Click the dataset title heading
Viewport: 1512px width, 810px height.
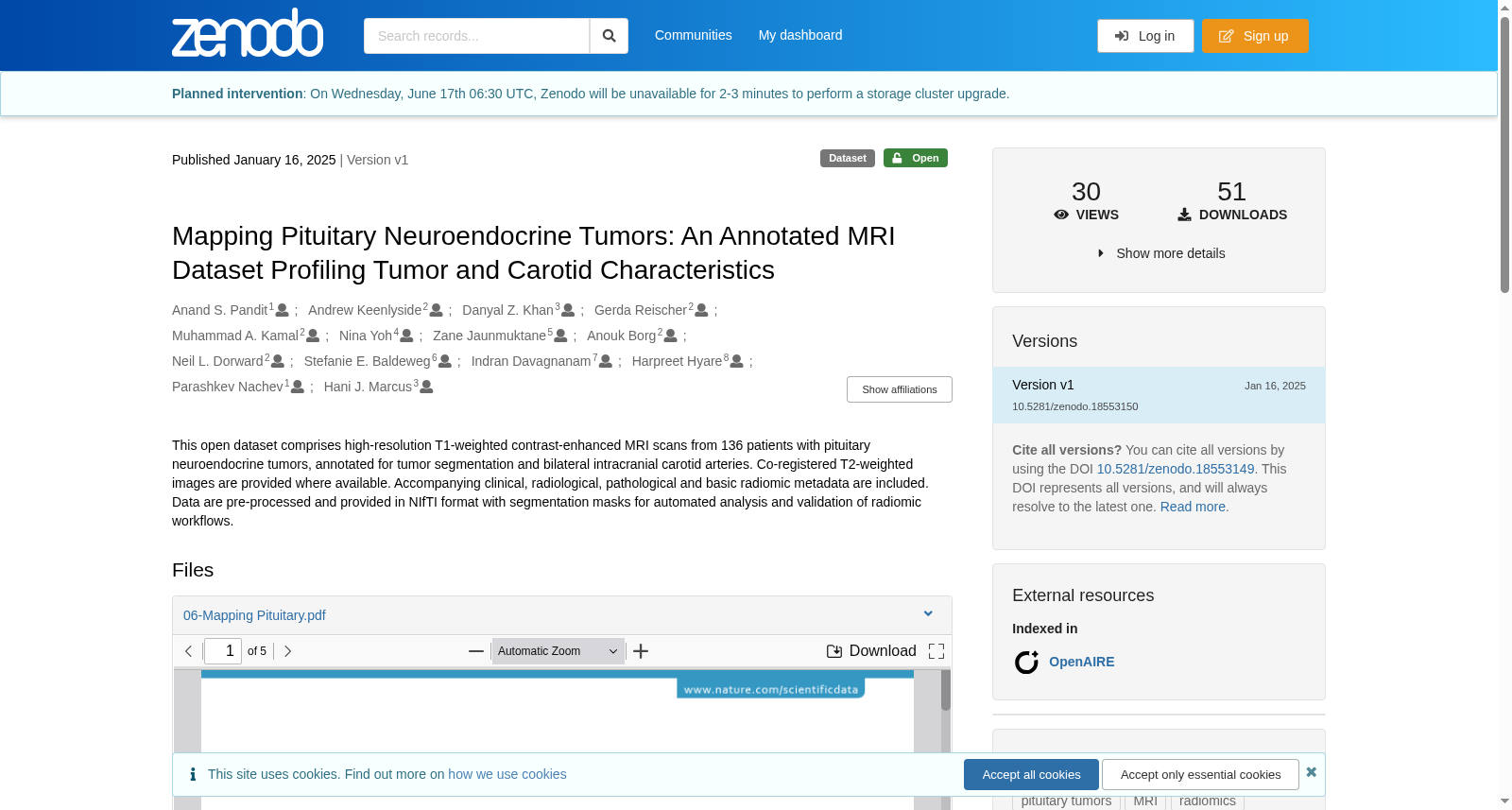(533, 252)
